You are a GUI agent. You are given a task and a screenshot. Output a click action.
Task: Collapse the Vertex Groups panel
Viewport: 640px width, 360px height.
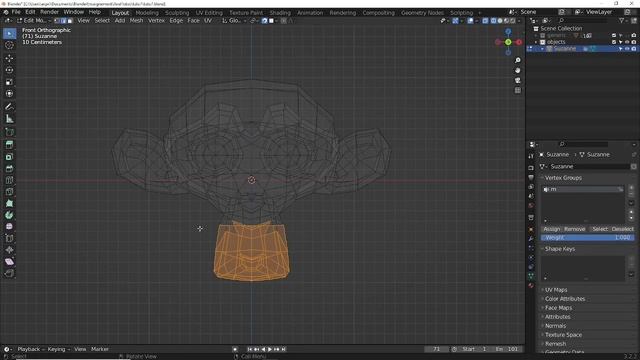[x=563, y=178]
